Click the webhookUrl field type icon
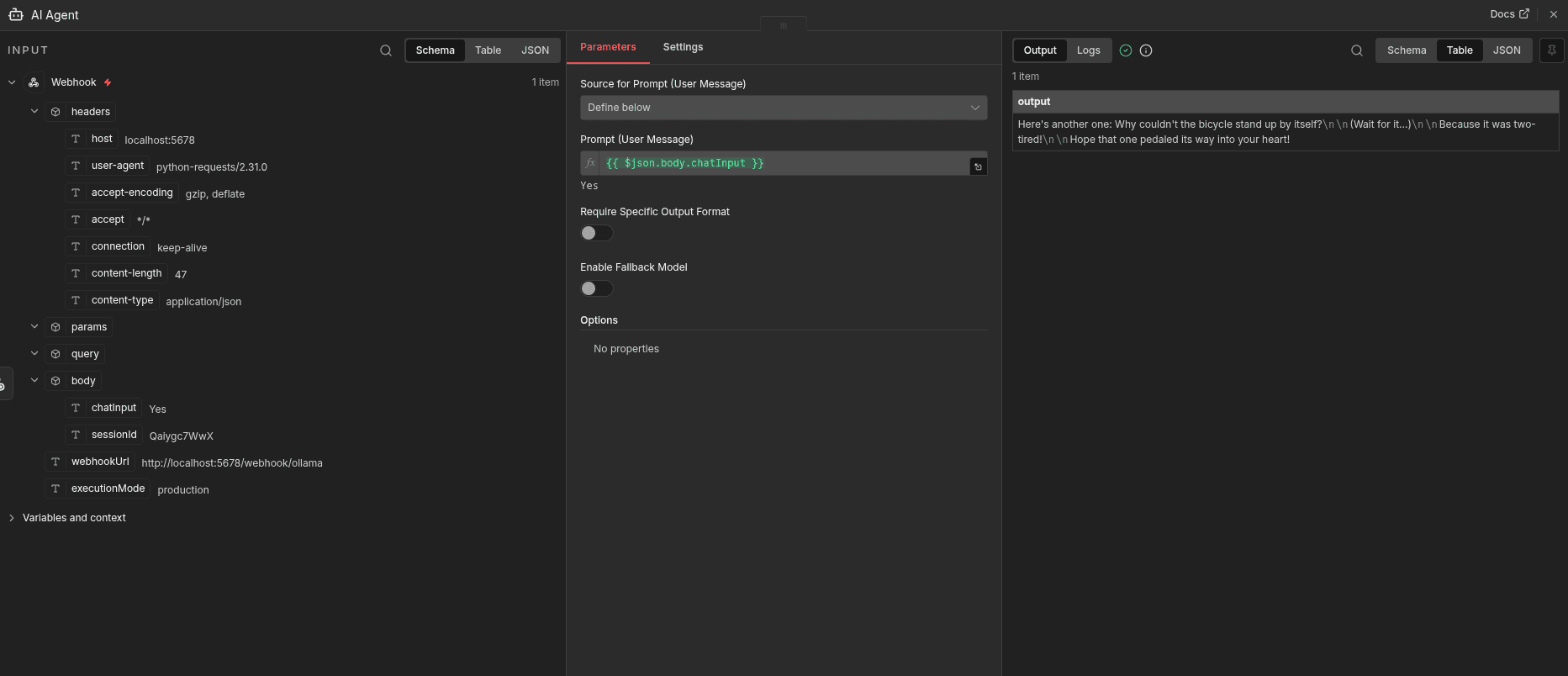Screen dimensions: 1568x676 coord(55,462)
